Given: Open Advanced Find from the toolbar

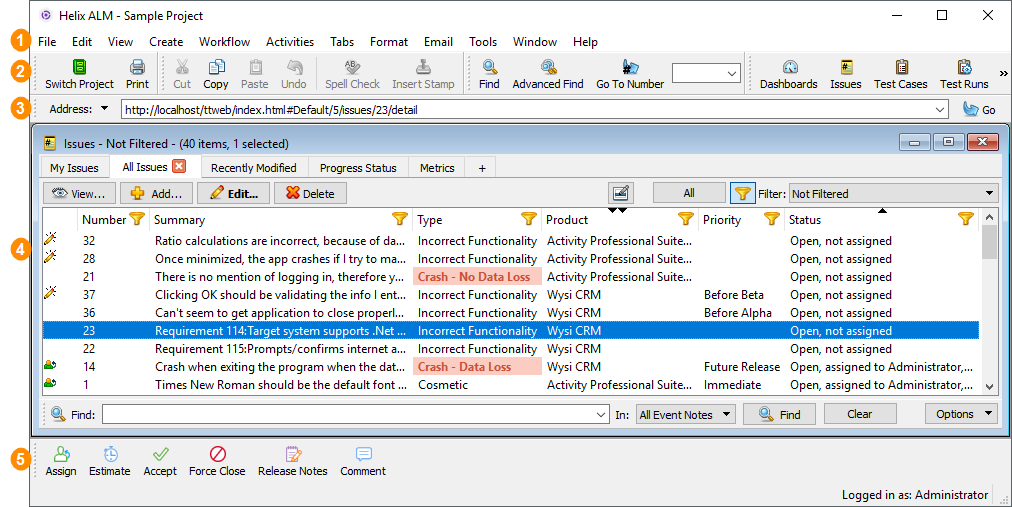Looking at the screenshot, I should [548, 67].
